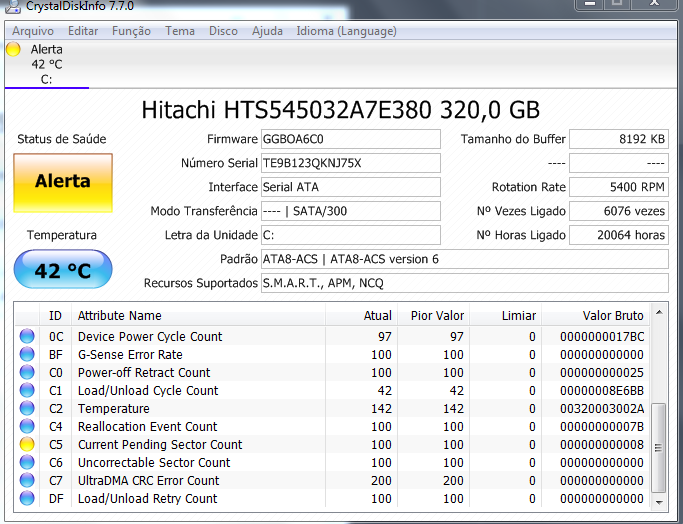Screen dimensions: 683x524
Task: Click raw value 000000000008 in C5 row
Action: tap(602, 445)
